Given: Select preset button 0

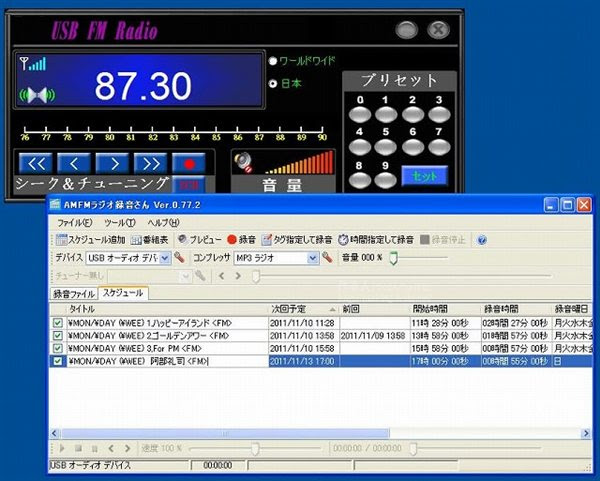Looking at the screenshot, I should [360, 114].
